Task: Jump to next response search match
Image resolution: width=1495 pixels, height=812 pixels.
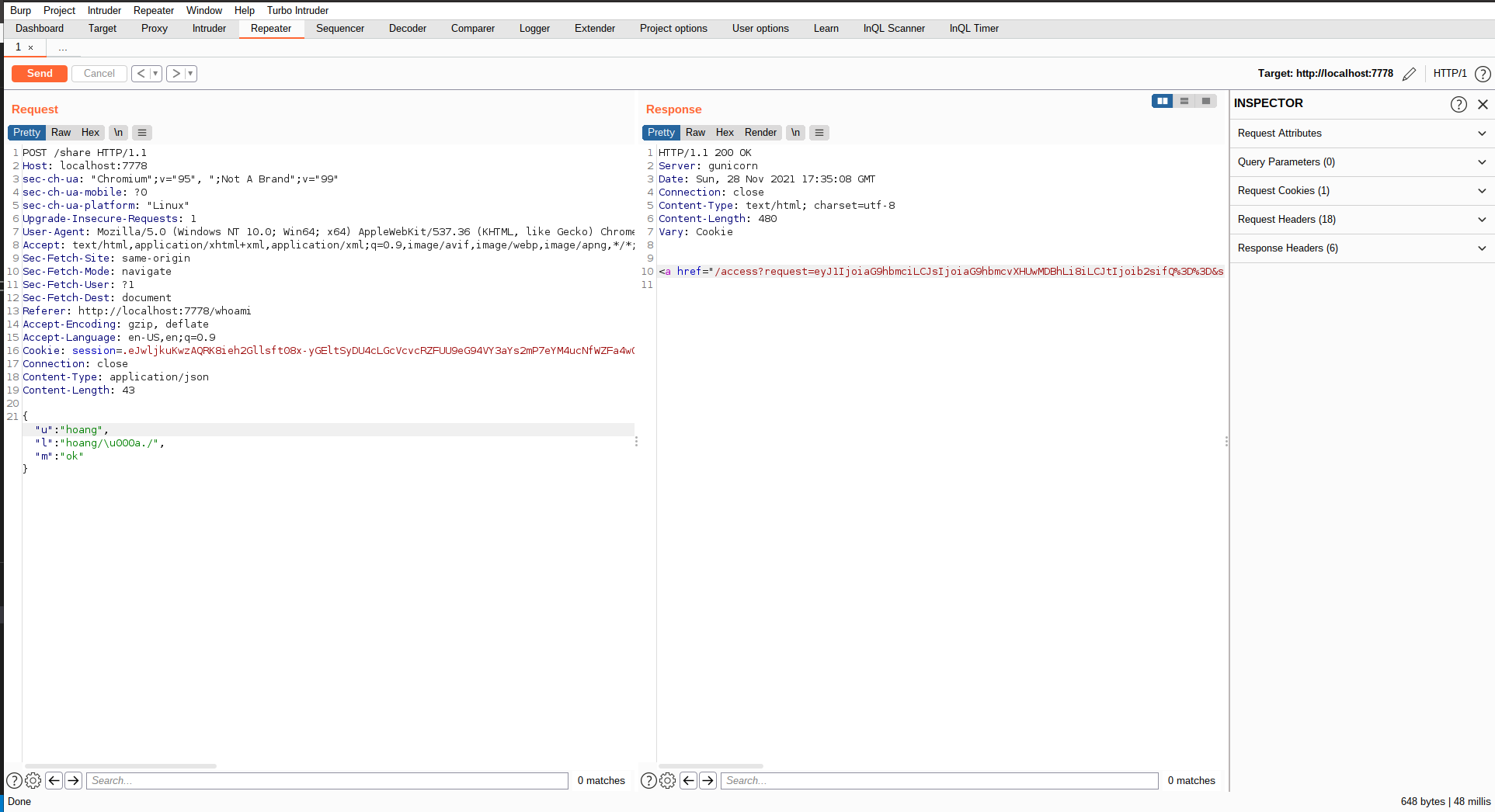Action: pos(708,781)
